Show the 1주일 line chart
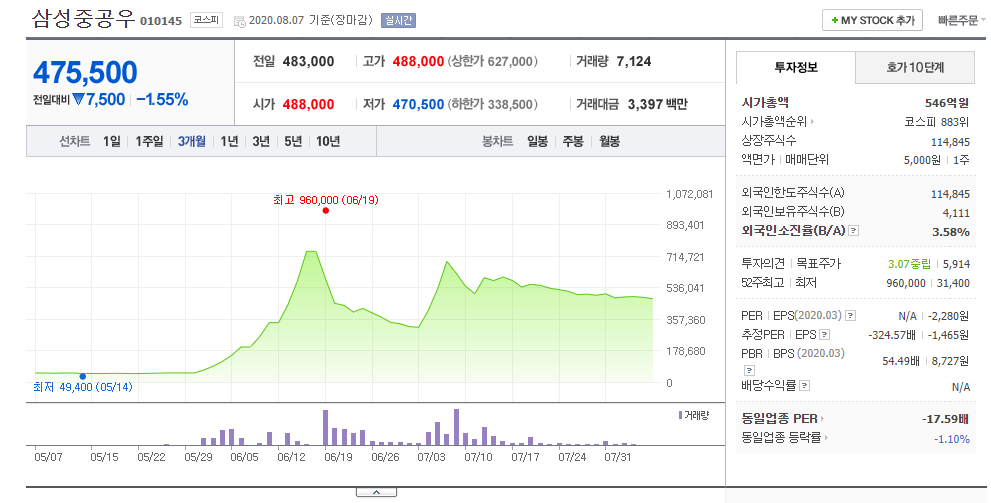The width and height of the screenshot is (991, 503). (149, 141)
